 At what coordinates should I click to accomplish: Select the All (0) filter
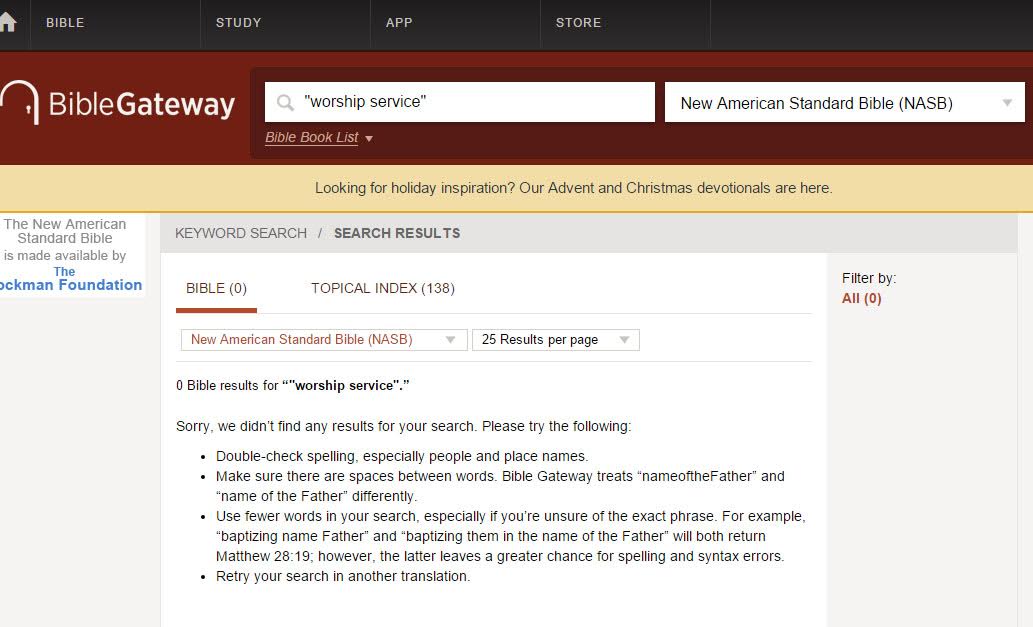pyautogui.click(x=861, y=298)
